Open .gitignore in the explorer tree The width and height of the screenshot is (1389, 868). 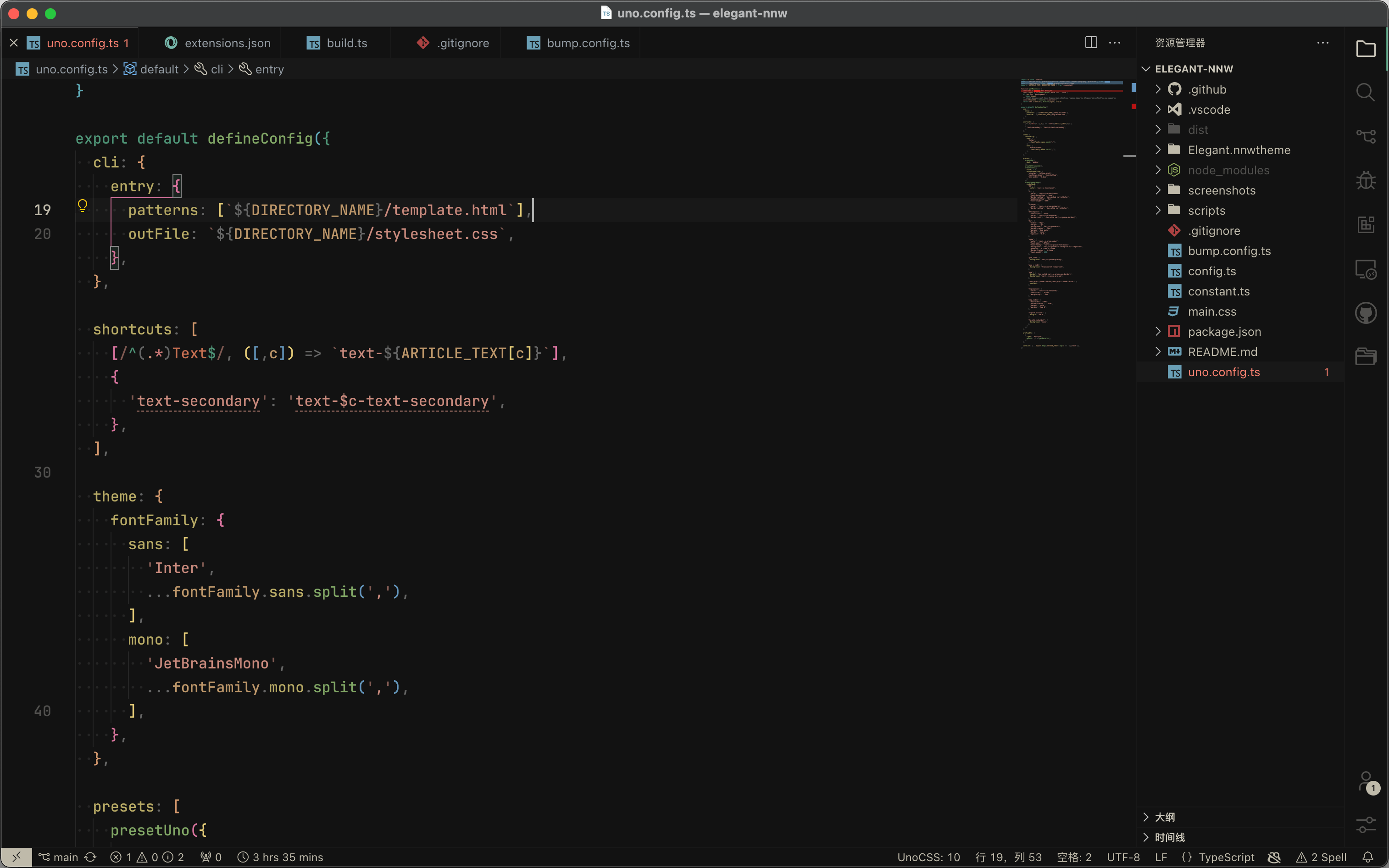(x=1240, y=231)
